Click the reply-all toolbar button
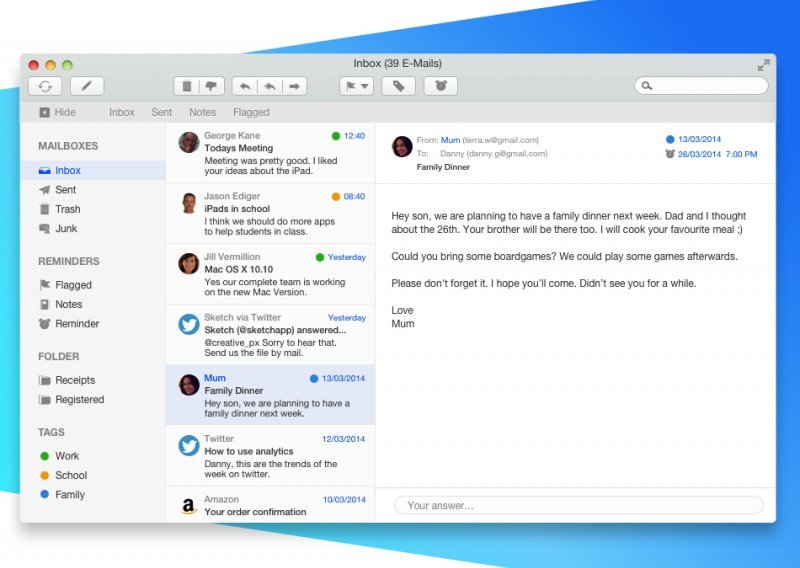The height and width of the screenshot is (568, 800). (270, 86)
